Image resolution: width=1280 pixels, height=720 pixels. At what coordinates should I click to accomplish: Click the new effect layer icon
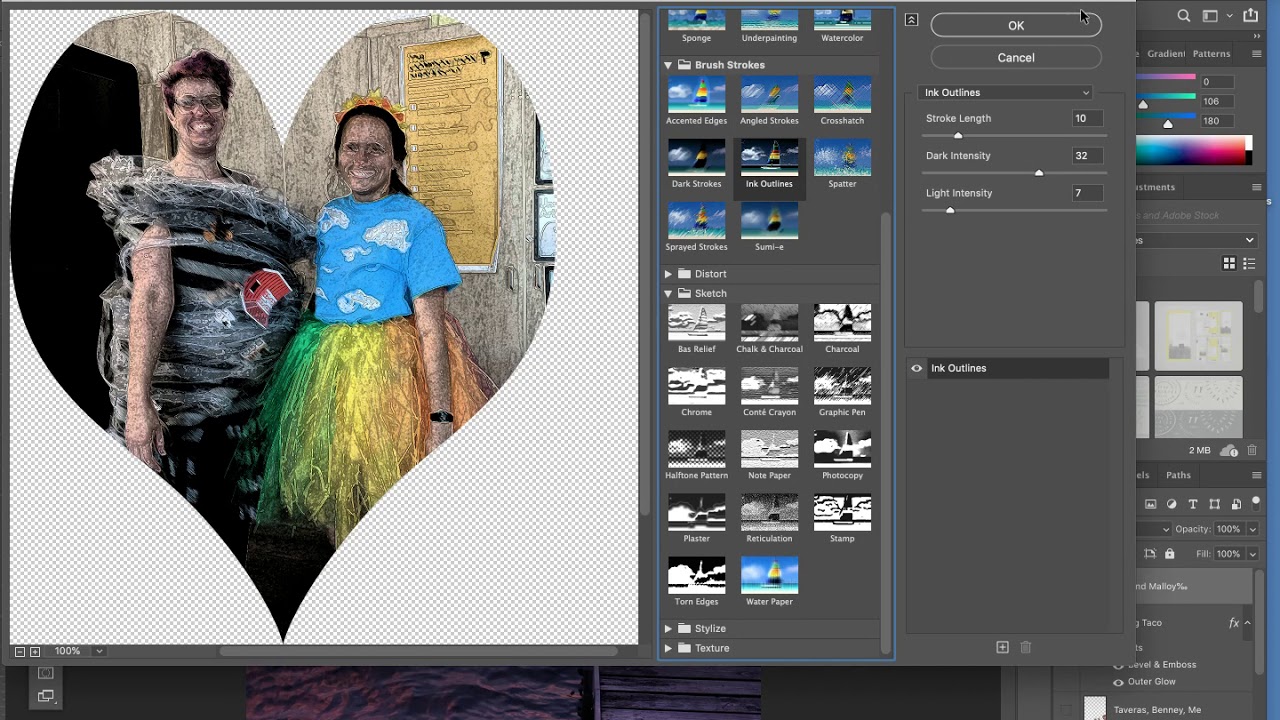[1002, 647]
